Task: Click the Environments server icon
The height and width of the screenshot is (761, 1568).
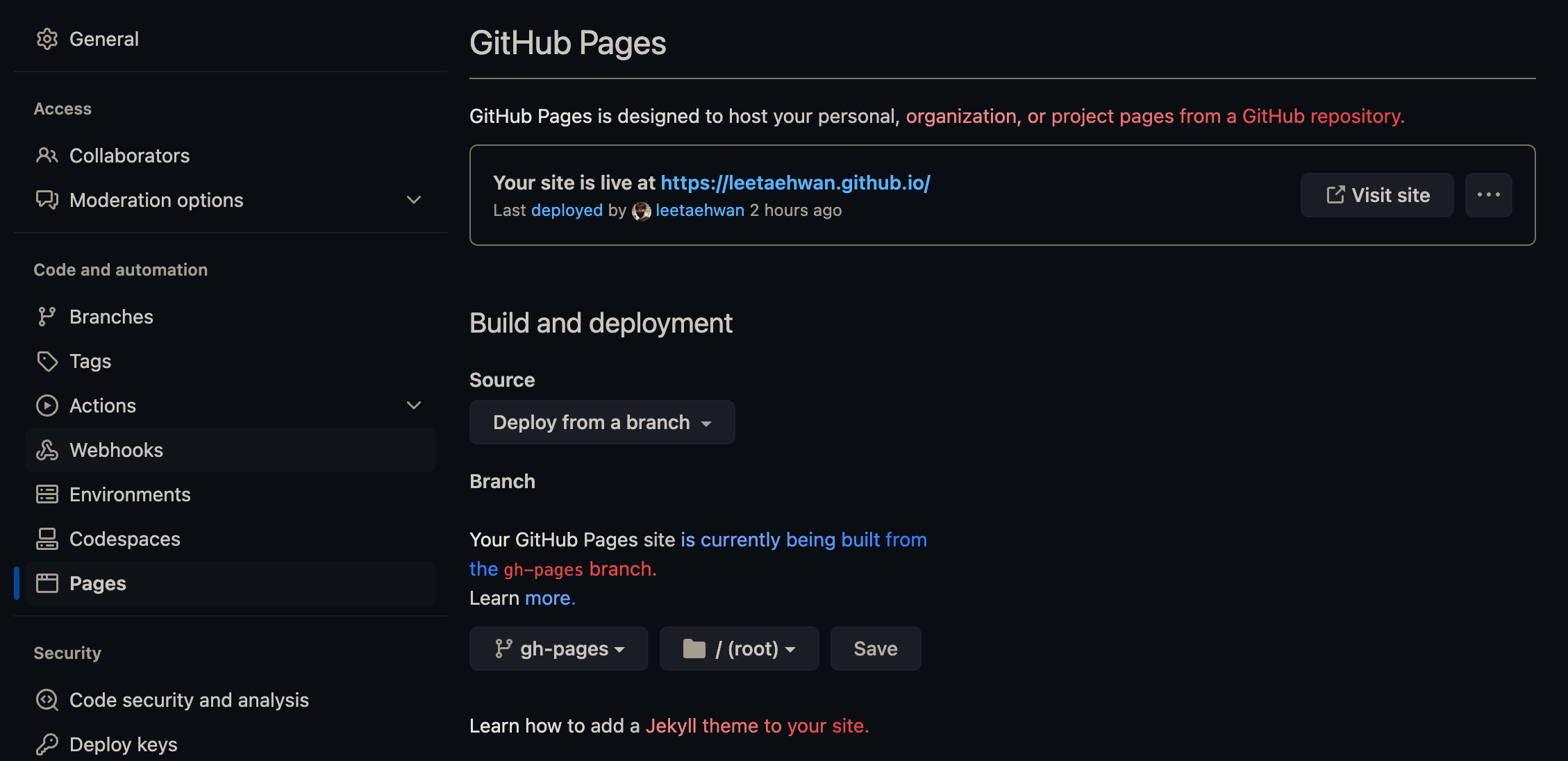Action: tap(47, 494)
